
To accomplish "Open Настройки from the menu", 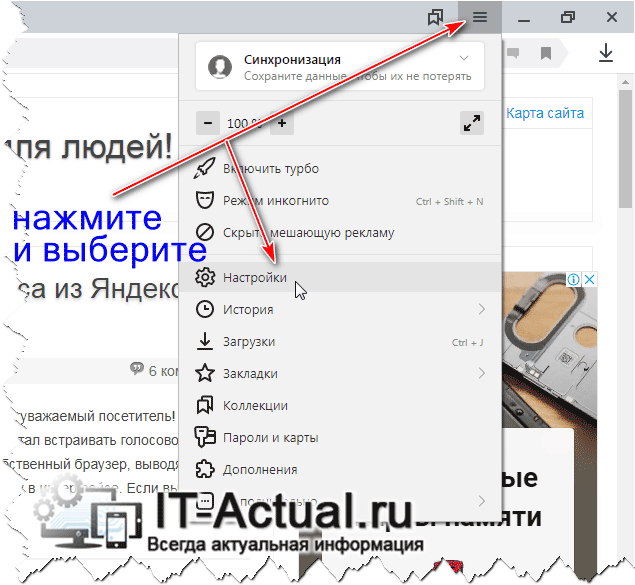I will [x=340, y=277].
